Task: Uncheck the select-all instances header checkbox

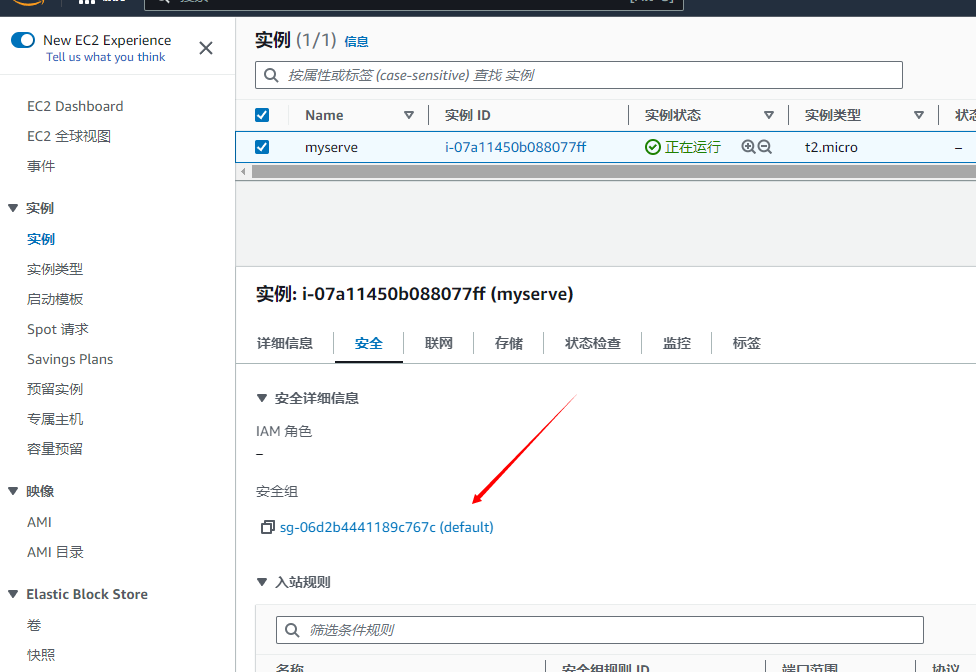Action: coord(262,115)
